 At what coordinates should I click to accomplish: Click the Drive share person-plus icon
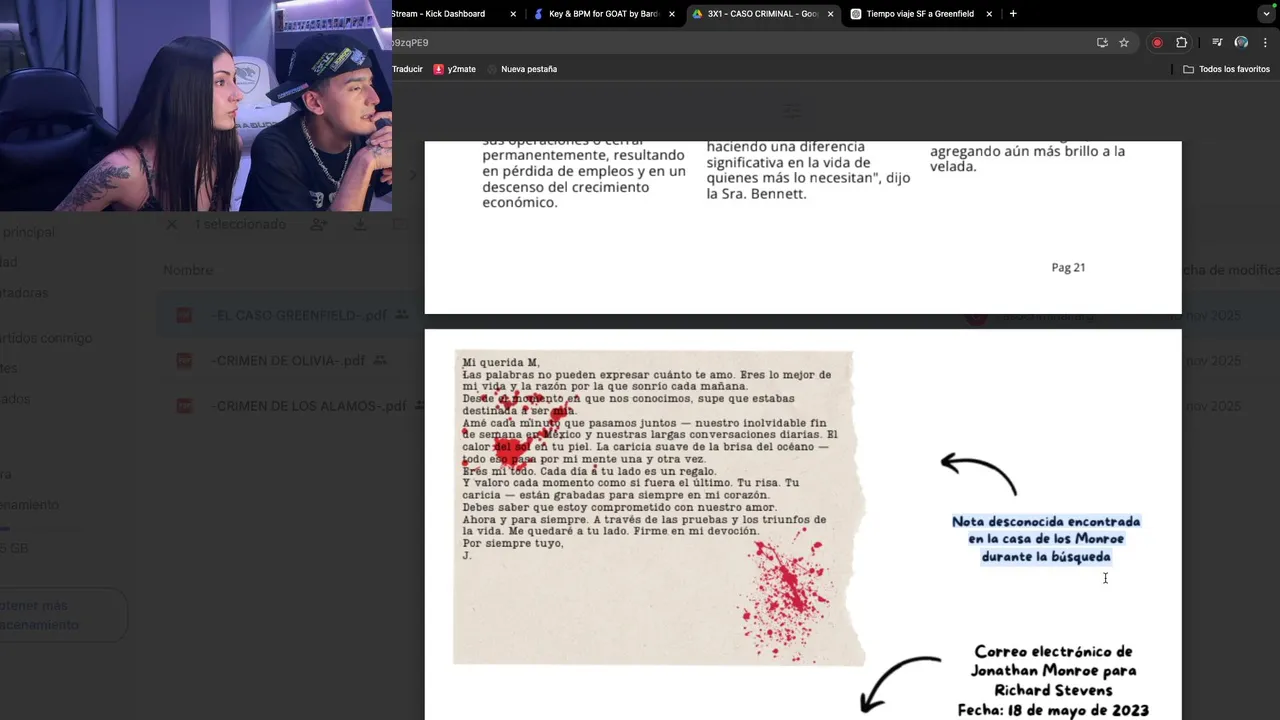[318, 225]
